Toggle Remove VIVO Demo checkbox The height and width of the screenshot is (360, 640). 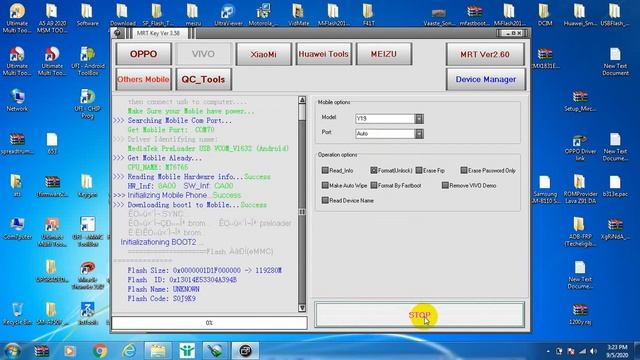click(445, 185)
